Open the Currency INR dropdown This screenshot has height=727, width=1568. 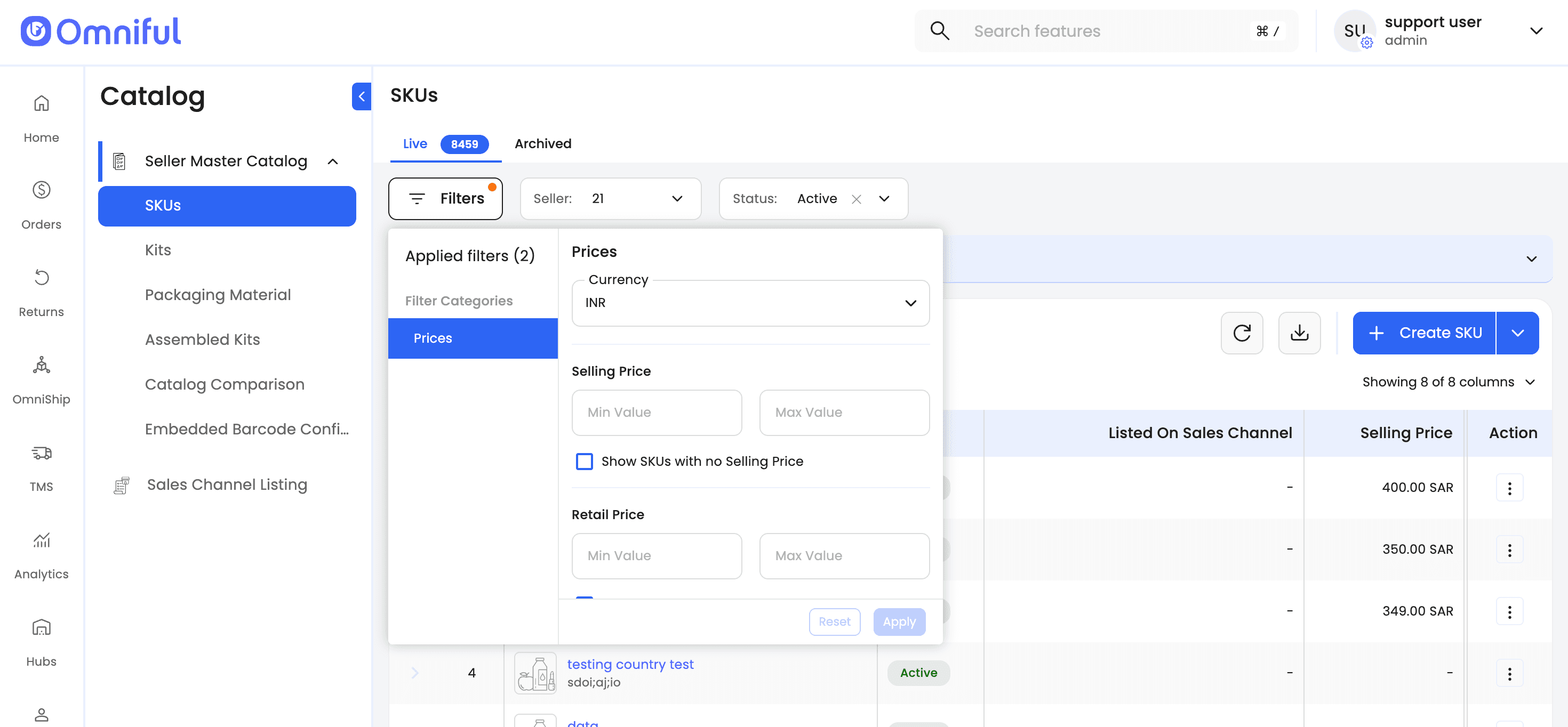[x=750, y=303]
